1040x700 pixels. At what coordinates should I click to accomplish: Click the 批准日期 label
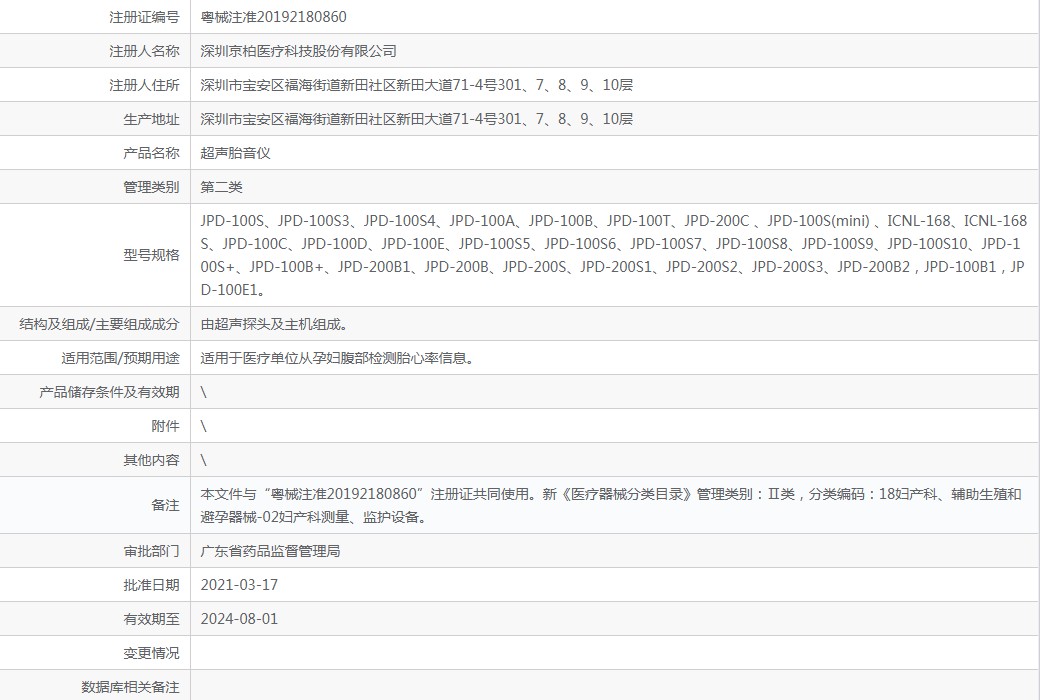[151, 585]
